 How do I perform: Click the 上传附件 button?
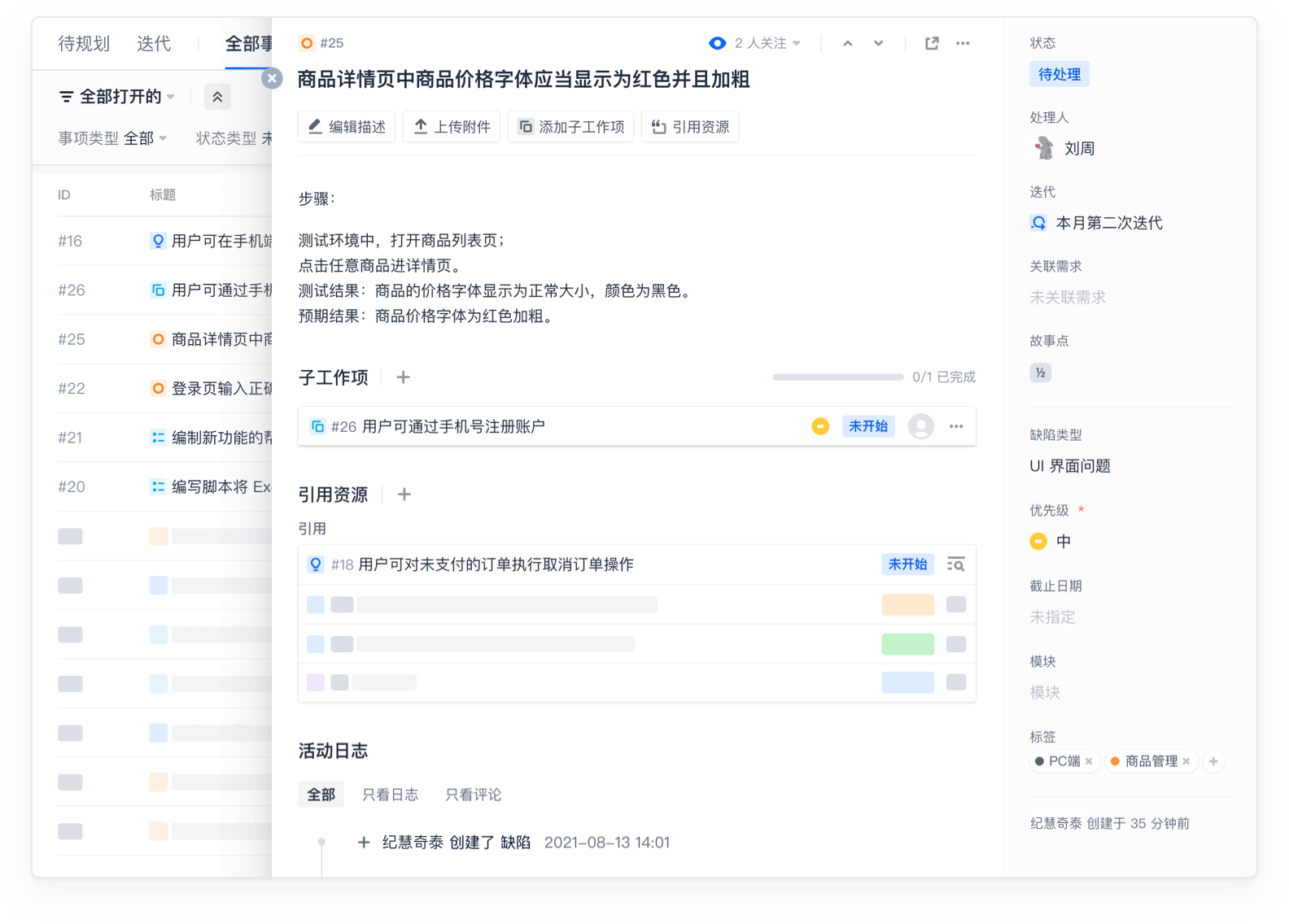click(x=452, y=127)
